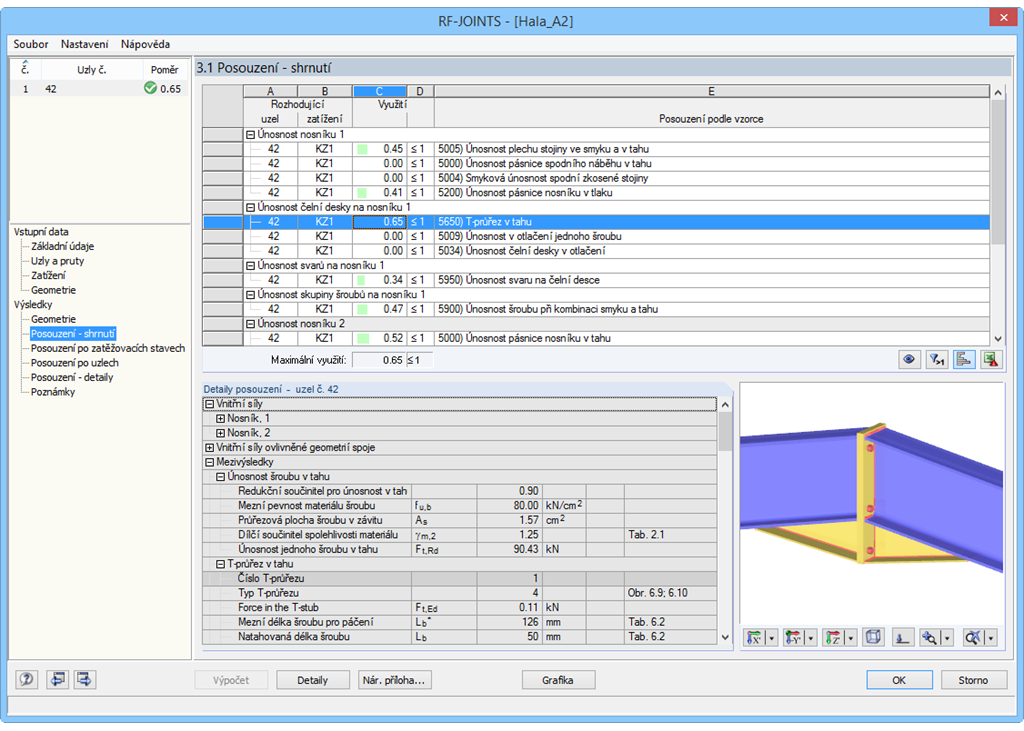This screenshot has height=731, width=1024.
Task: Select Posouzení - shrnutí in navigator
Action: pyautogui.click(x=73, y=334)
